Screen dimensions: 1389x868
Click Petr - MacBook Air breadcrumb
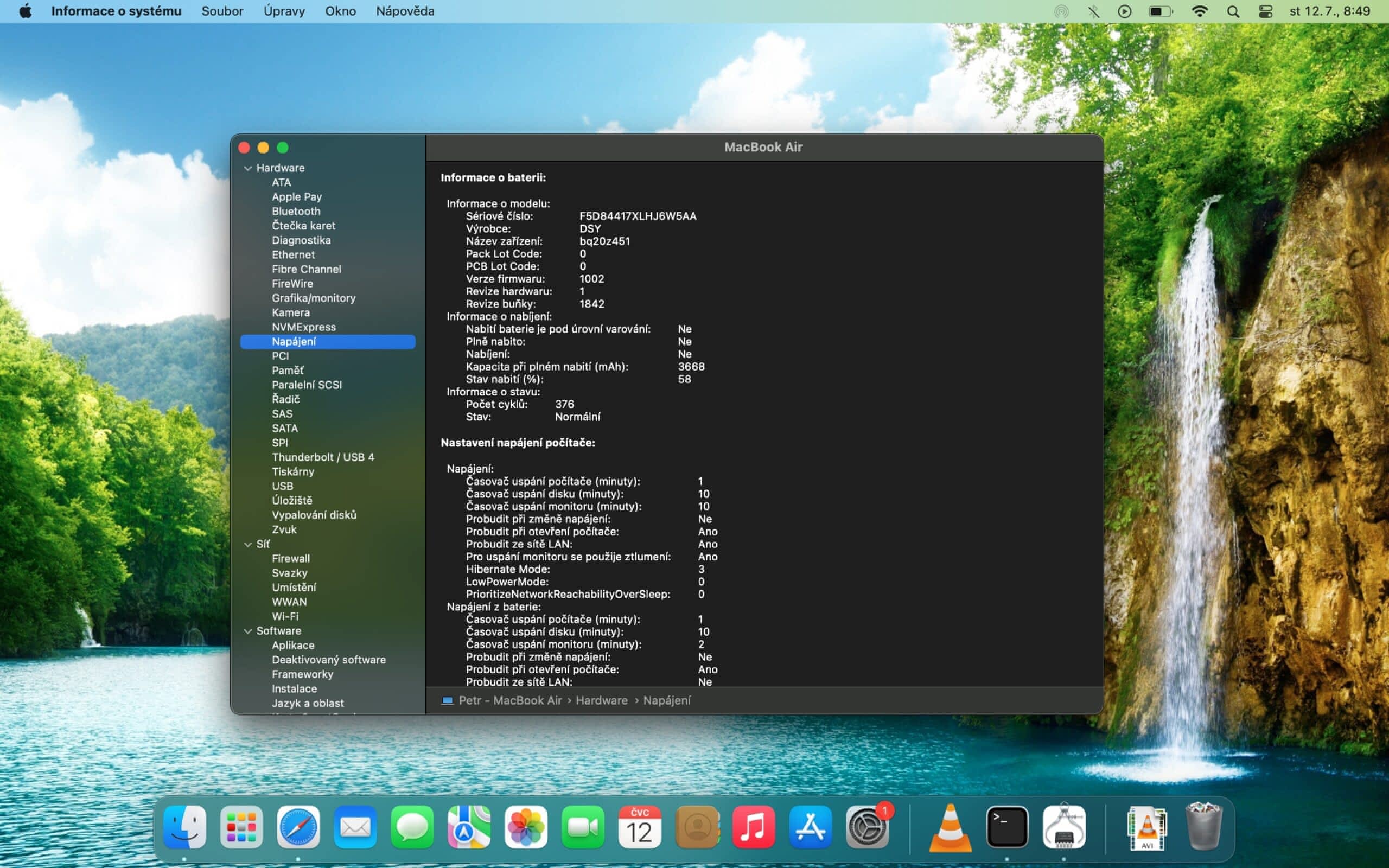tap(509, 700)
